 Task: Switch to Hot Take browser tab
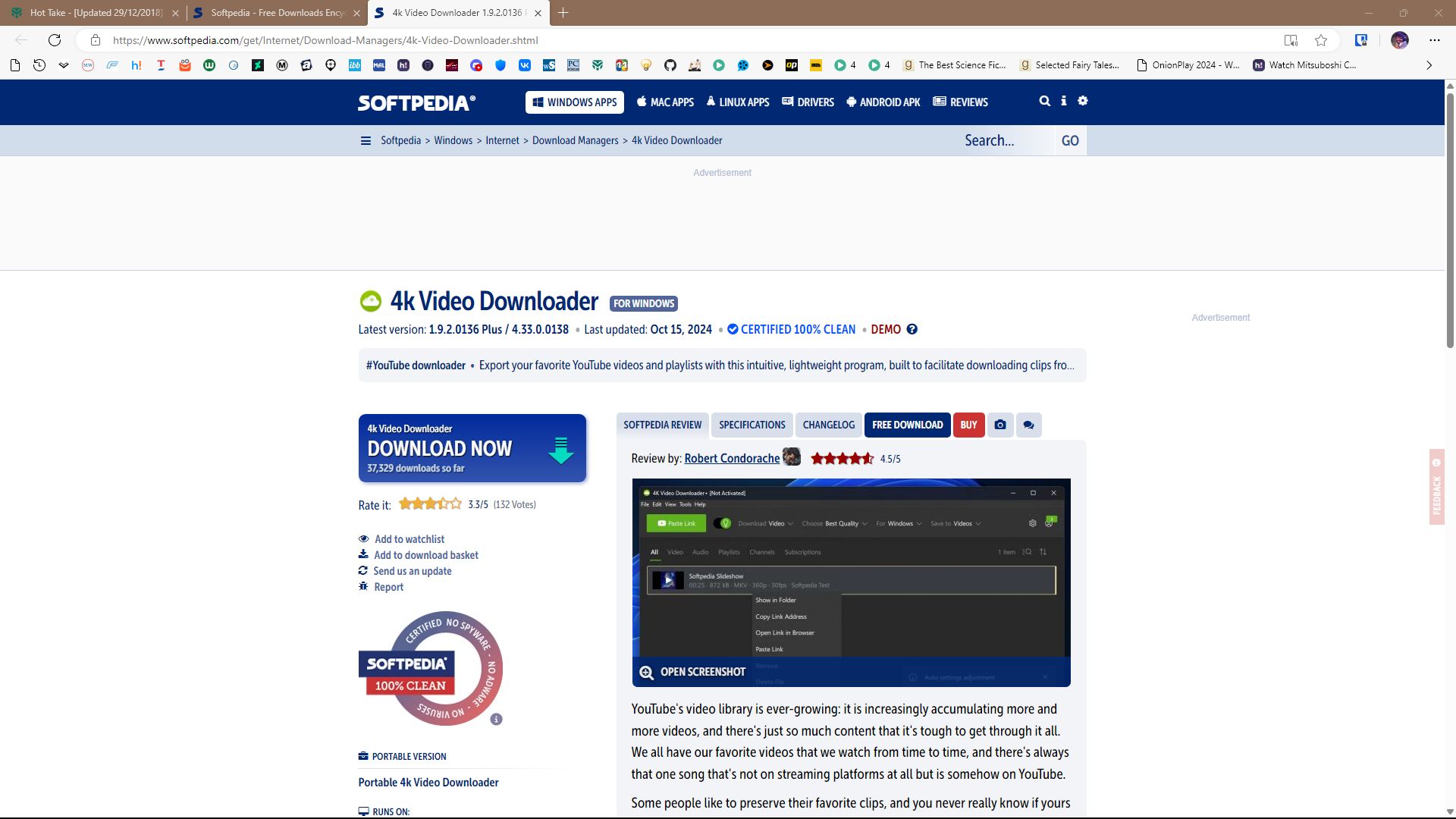coord(93,13)
